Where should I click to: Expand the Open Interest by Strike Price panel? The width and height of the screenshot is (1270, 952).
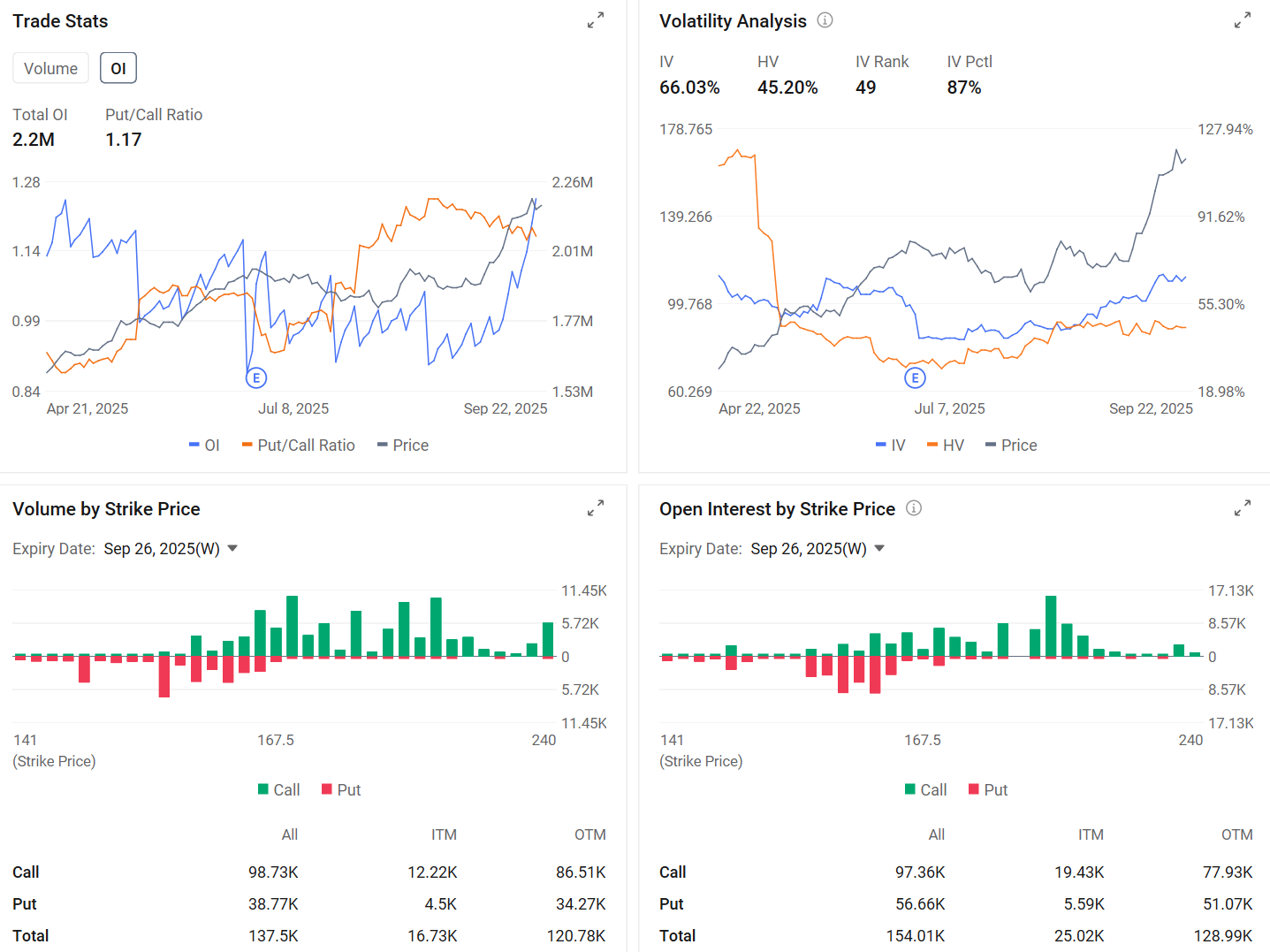[1243, 507]
